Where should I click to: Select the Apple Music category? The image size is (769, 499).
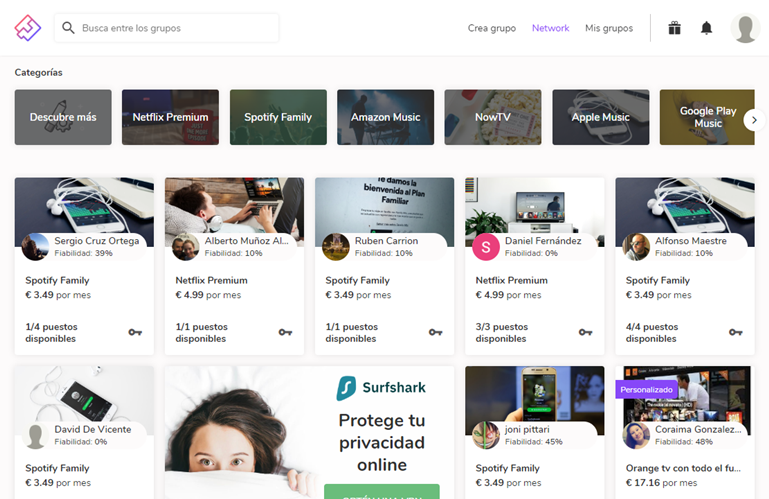(601, 117)
